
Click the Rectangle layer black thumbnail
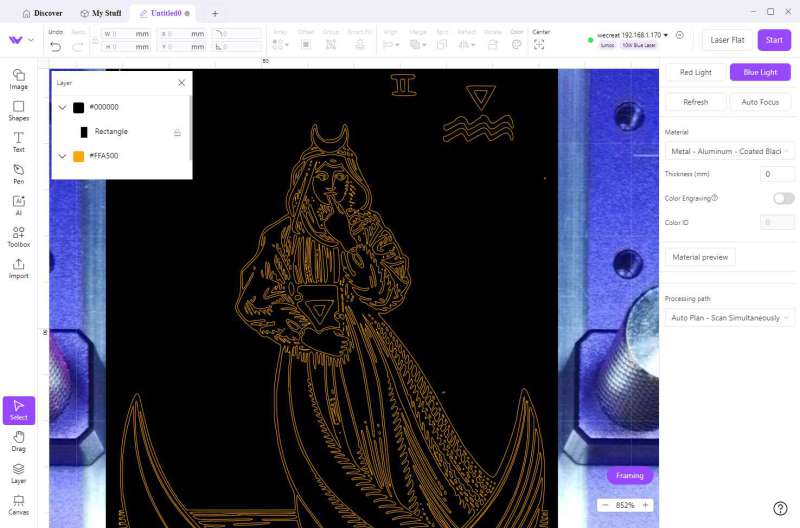(84, 132)
